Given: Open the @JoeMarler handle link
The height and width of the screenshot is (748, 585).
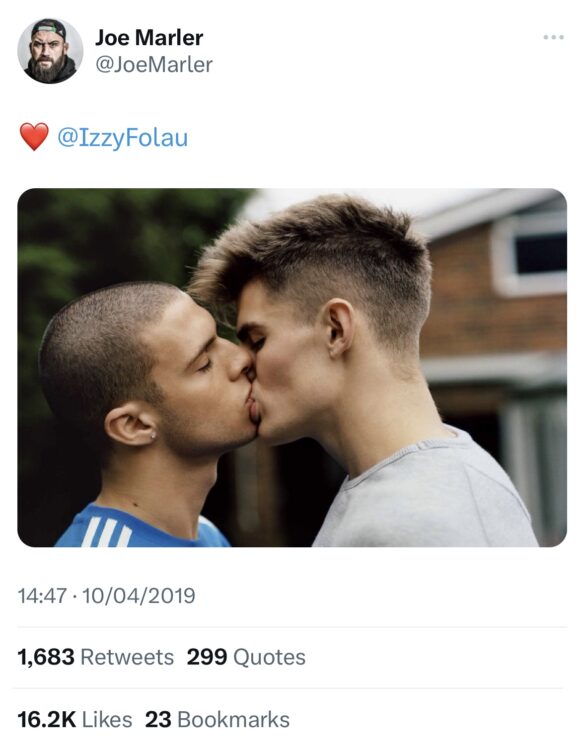Looking at the screenshot, I should click(x=154, y=65).
